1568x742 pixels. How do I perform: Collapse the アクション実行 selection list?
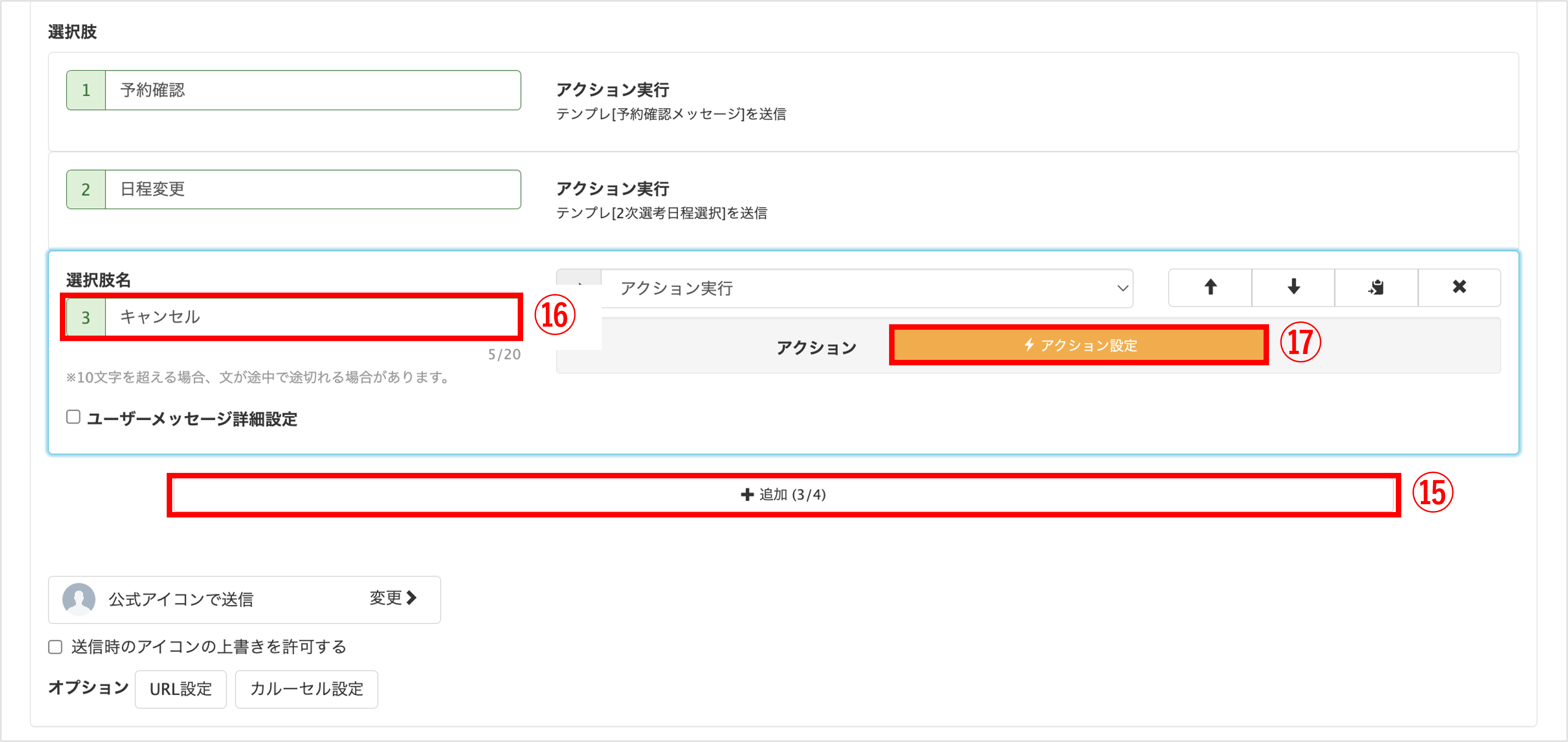point(1122,288)
